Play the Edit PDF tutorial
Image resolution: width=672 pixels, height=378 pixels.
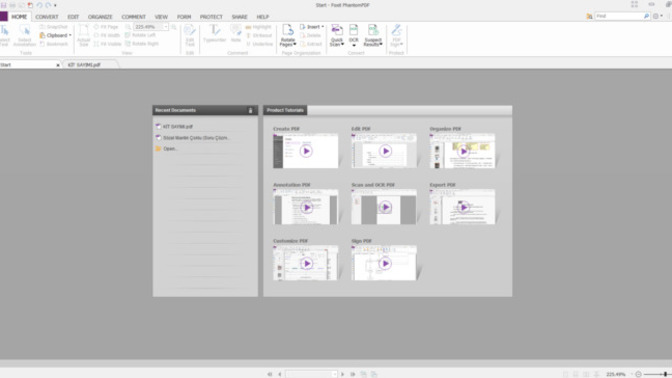[385, 151]
